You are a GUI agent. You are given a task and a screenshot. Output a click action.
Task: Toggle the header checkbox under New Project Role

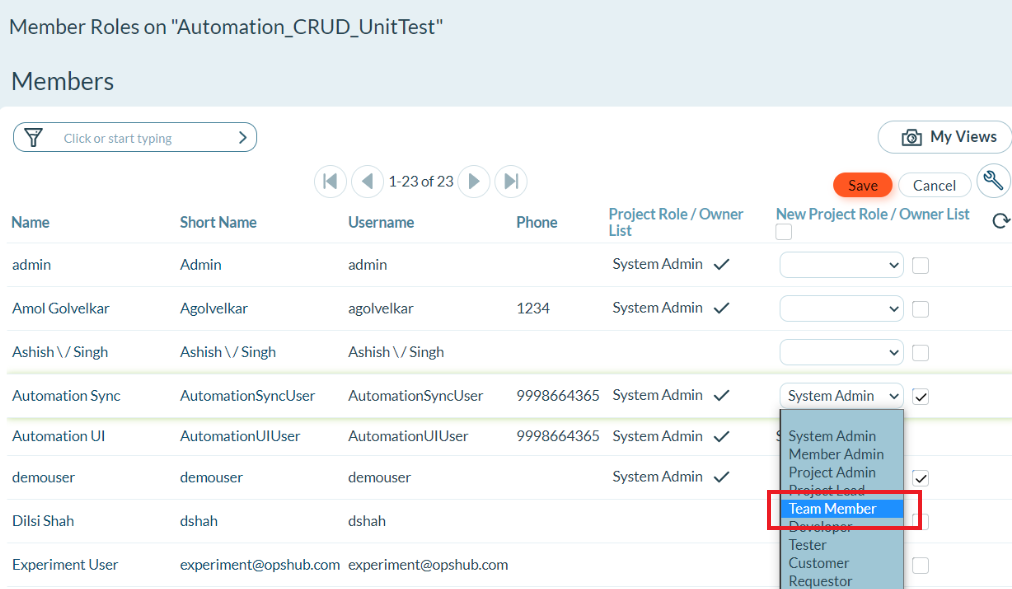[784, 232]
